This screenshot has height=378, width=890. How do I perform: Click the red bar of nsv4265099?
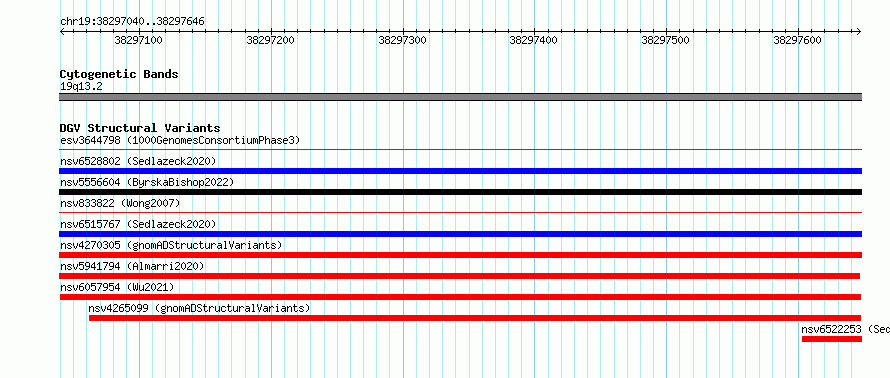[475, 318]
